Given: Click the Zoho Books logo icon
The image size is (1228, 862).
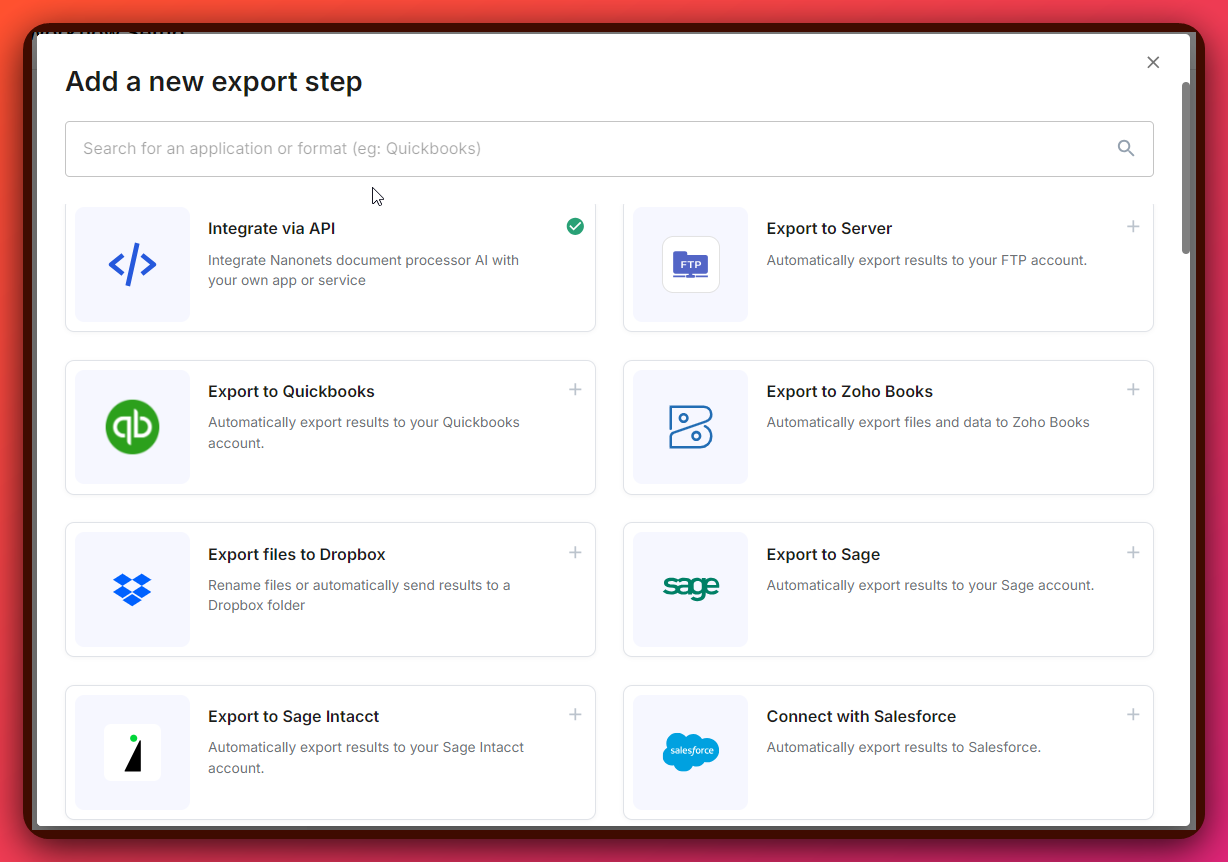Looking at the screenshot, I should coord(690,427).
